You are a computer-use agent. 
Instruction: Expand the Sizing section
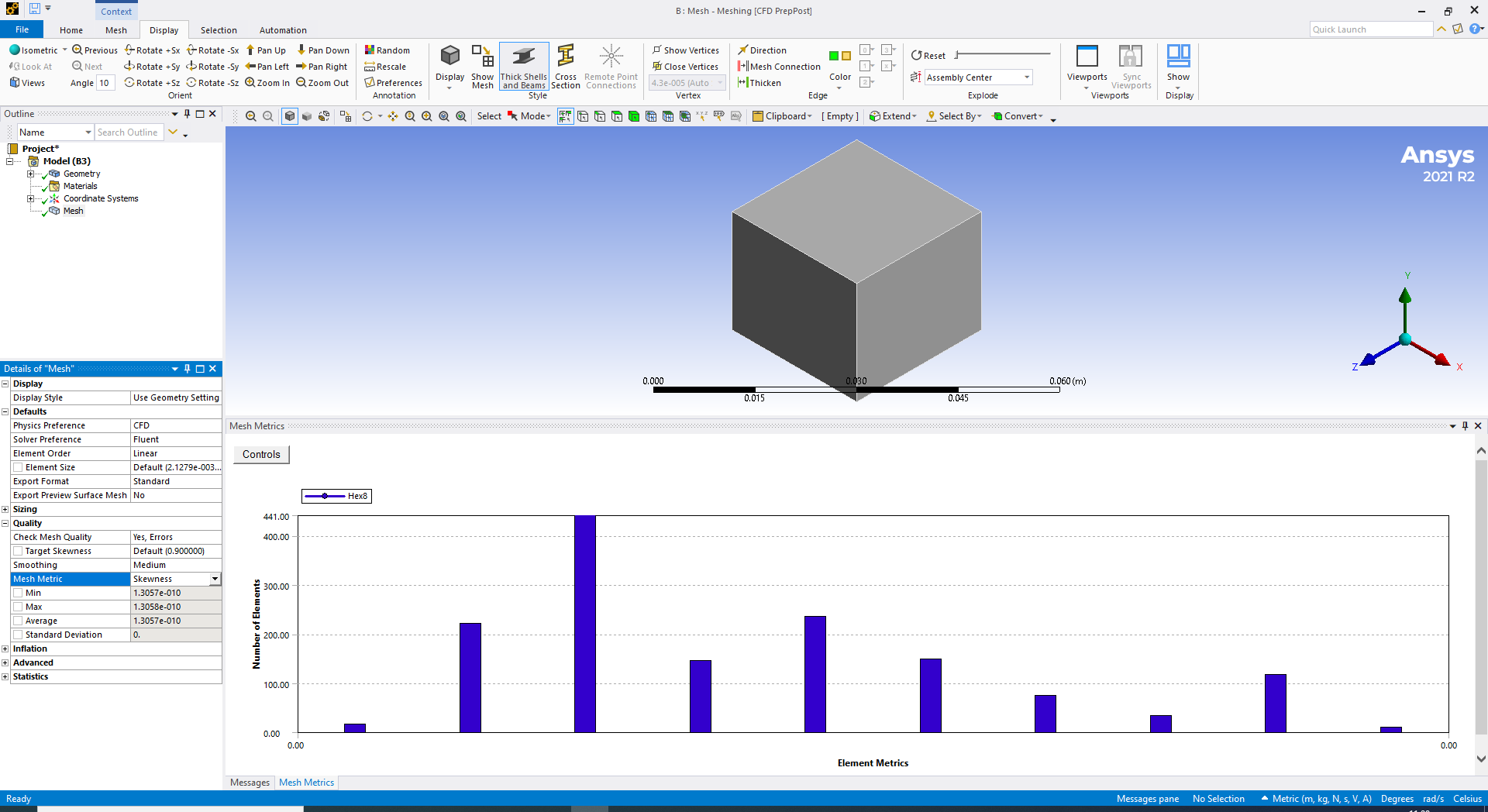pos(5,509)
